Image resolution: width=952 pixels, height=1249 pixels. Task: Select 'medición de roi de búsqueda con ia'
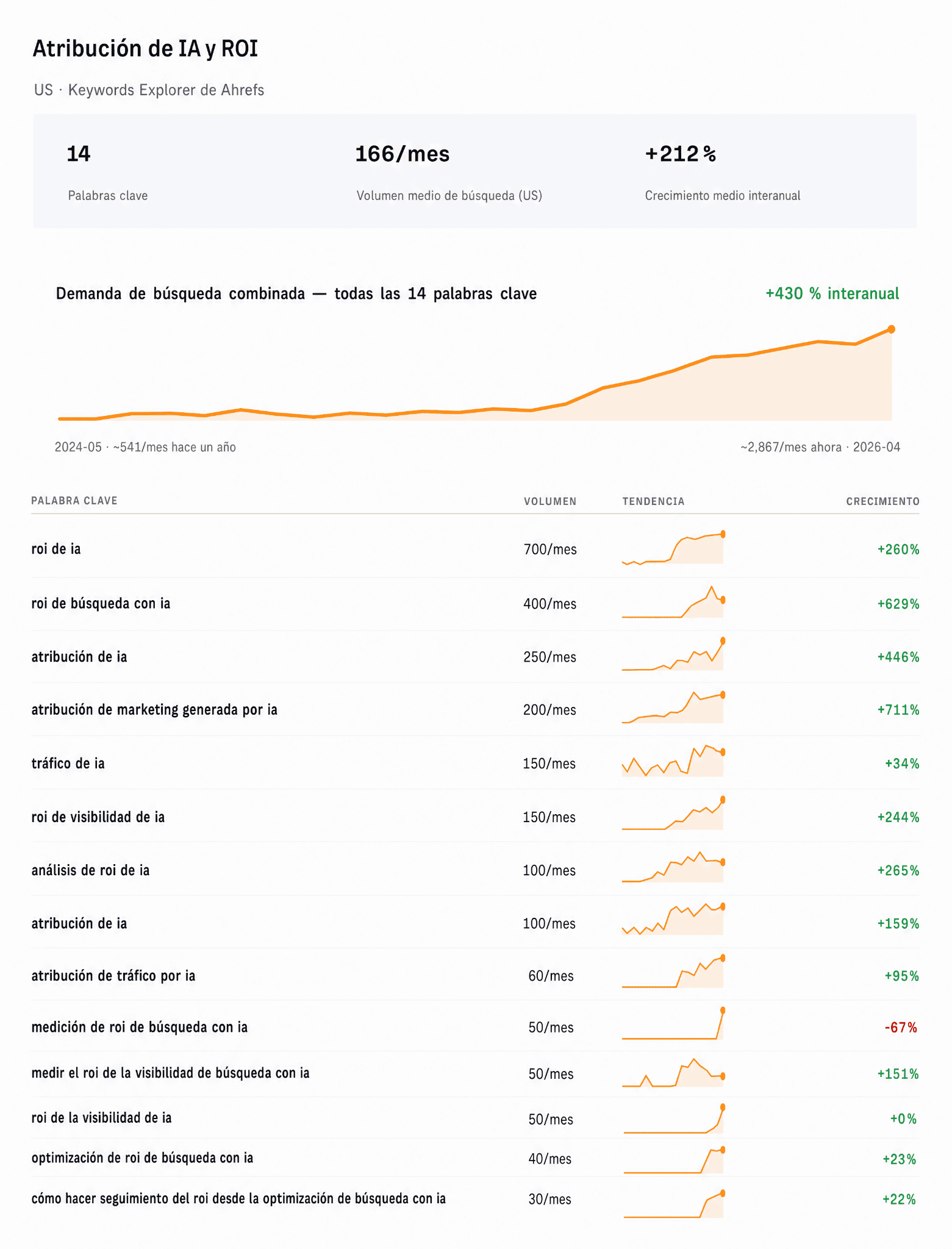tap(139, 1027)
